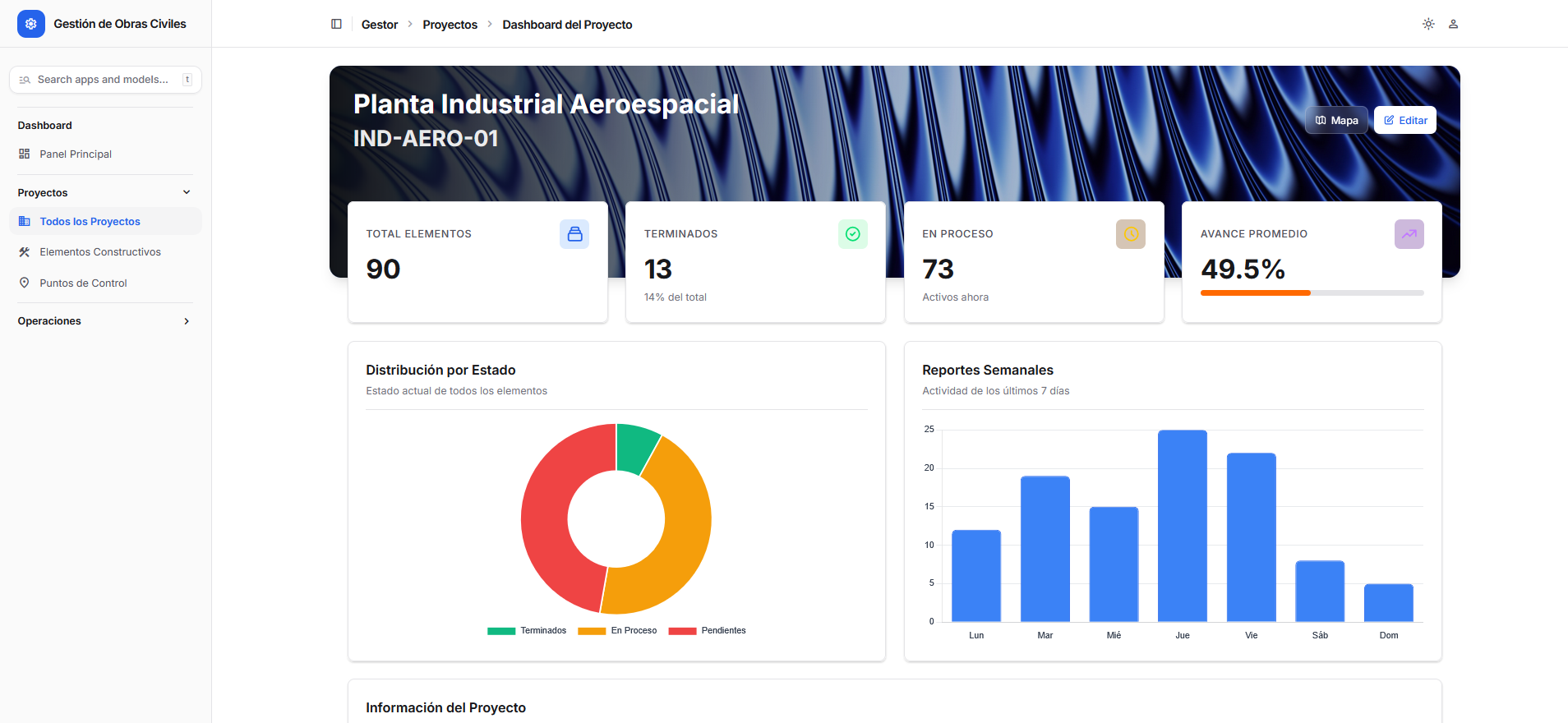Image resolution: width=1568 pixels, height=723 pixels.
Task: Switch light/dark theme with sun icon
Action: pos(1428,25)
